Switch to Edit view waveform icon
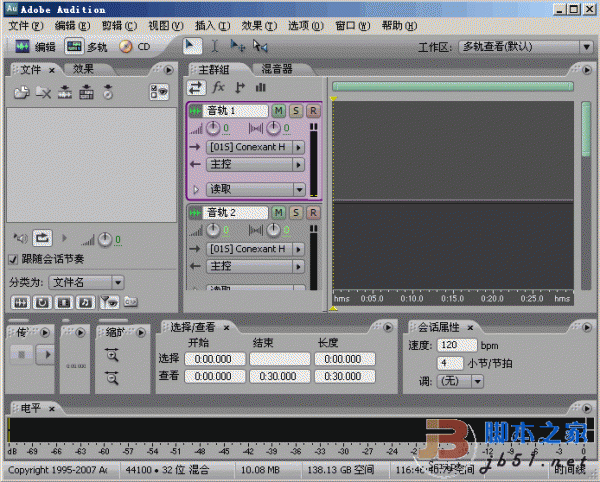The width and height of the screenshot is (600, 482). click(x=22, y=47)
